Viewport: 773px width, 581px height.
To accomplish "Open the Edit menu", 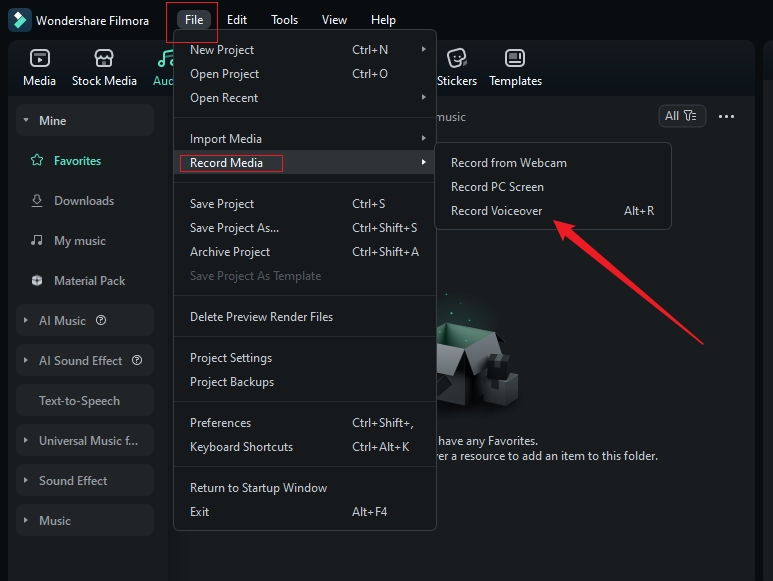I will [x=237, y=20].
